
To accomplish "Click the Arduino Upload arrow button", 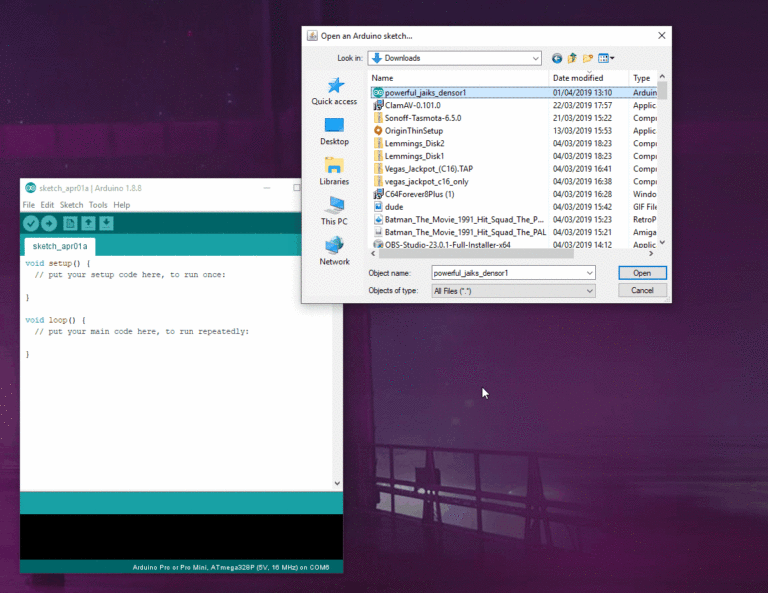I will click(49, 223).
